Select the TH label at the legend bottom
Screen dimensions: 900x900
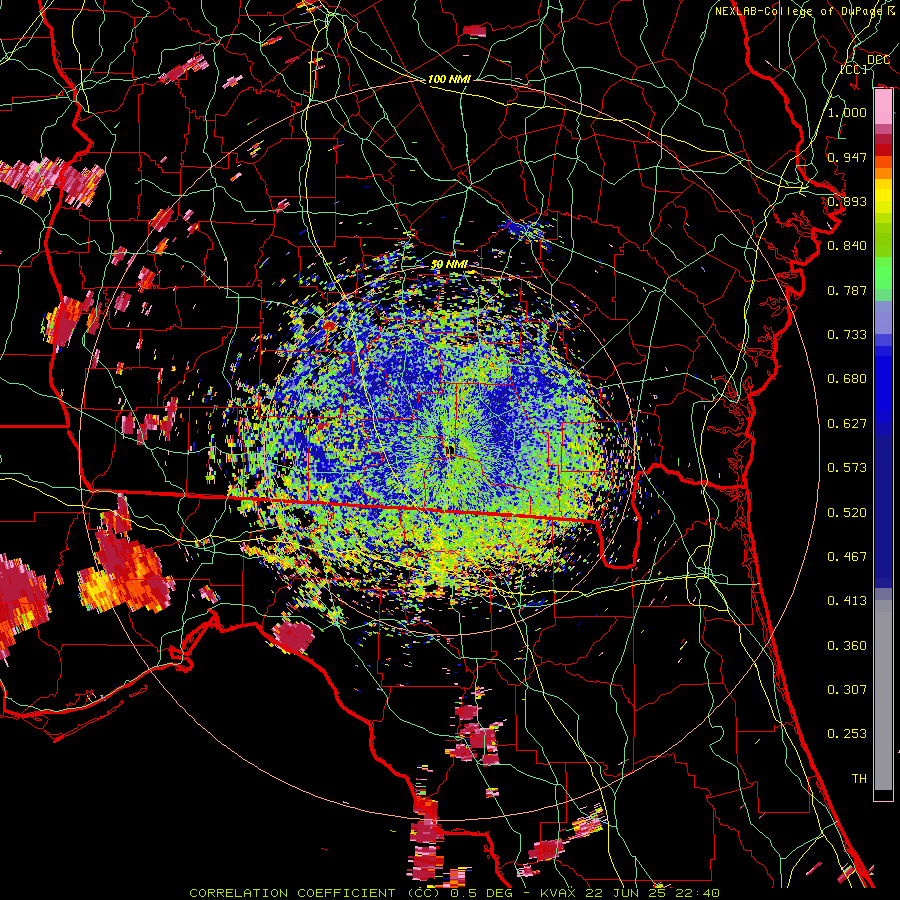click(x=859, y=779)
